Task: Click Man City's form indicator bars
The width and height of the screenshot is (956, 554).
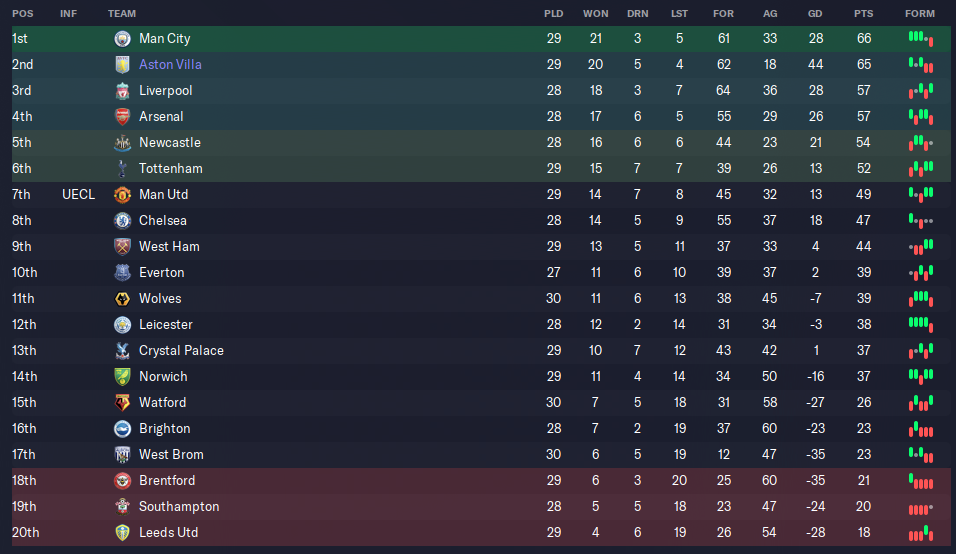Action: [x=921, y=39]
